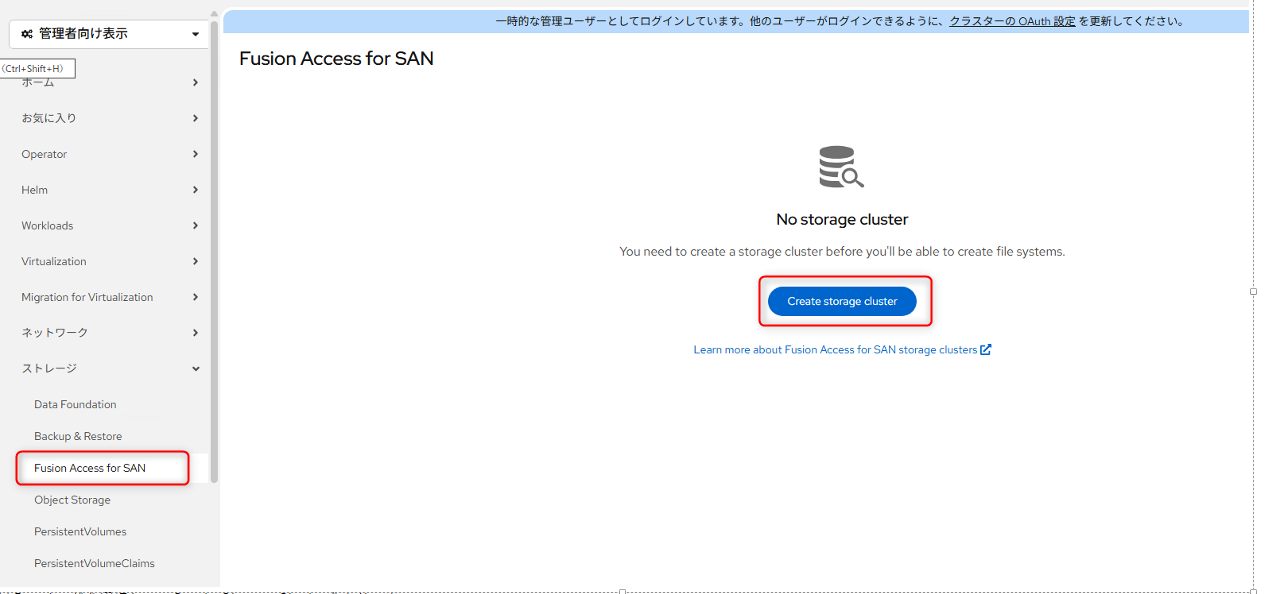Click the gears icon beside 管理者向け表示

(x=27, y=34)
